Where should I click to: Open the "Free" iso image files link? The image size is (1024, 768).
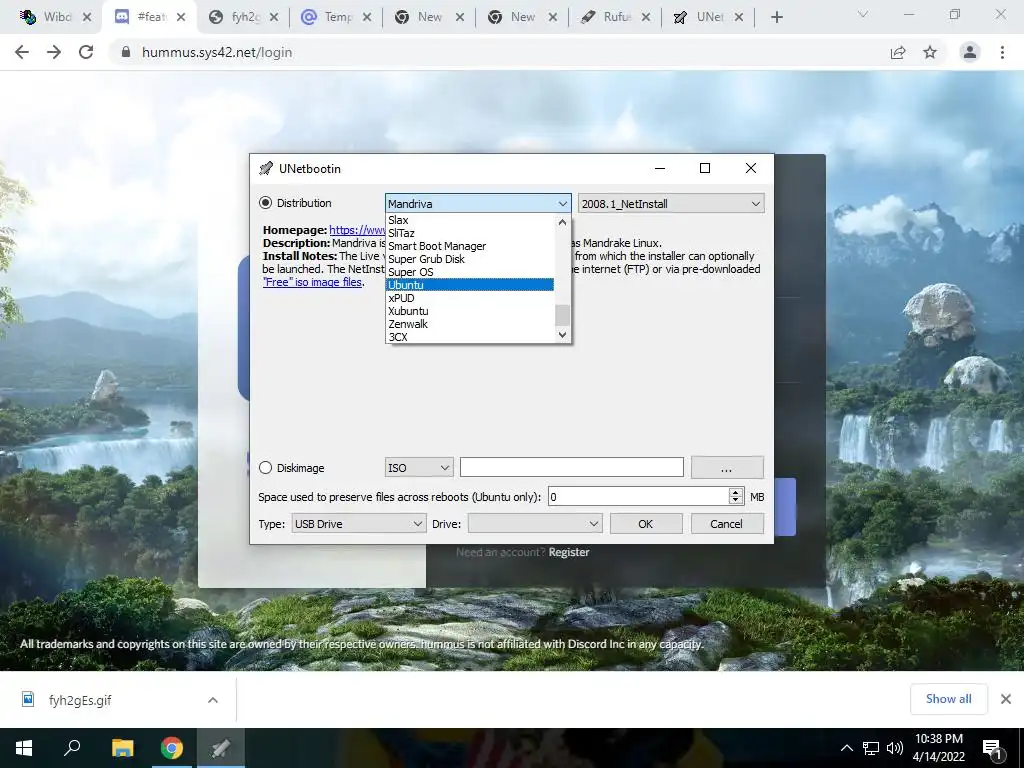pos(313,282)
